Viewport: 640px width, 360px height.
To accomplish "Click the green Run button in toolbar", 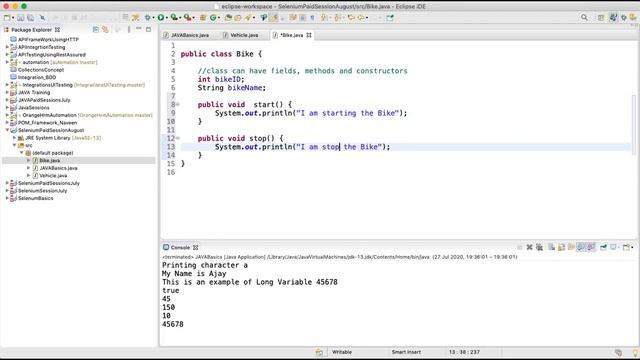I will (x=161, y=18).
